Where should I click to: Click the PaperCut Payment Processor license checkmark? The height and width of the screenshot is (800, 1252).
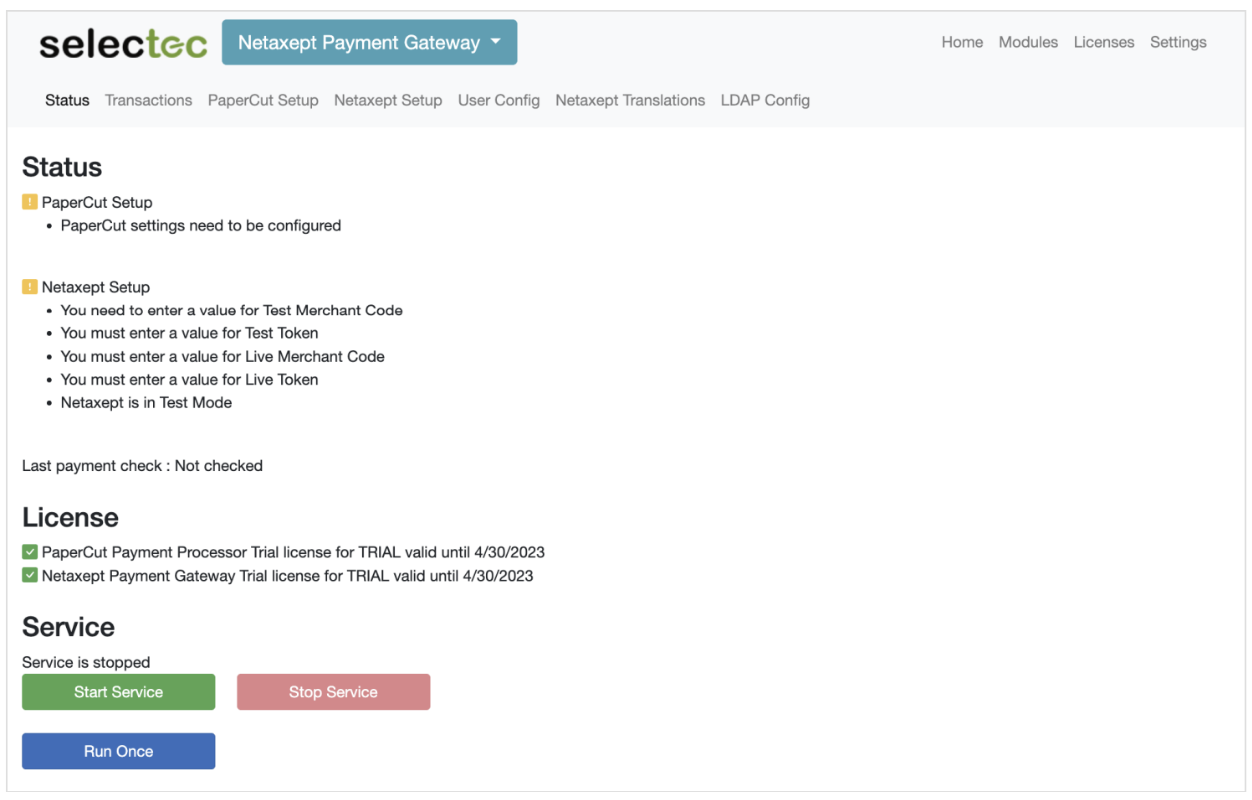coord(30,552)
